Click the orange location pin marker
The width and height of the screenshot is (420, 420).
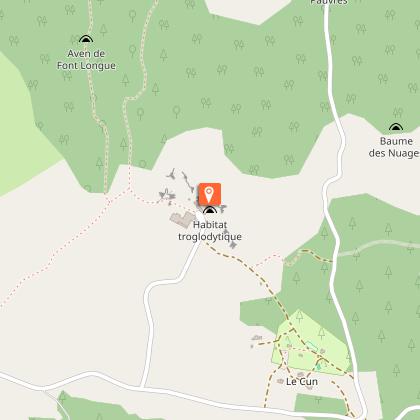pyautogui.click(x=210, y=194)
